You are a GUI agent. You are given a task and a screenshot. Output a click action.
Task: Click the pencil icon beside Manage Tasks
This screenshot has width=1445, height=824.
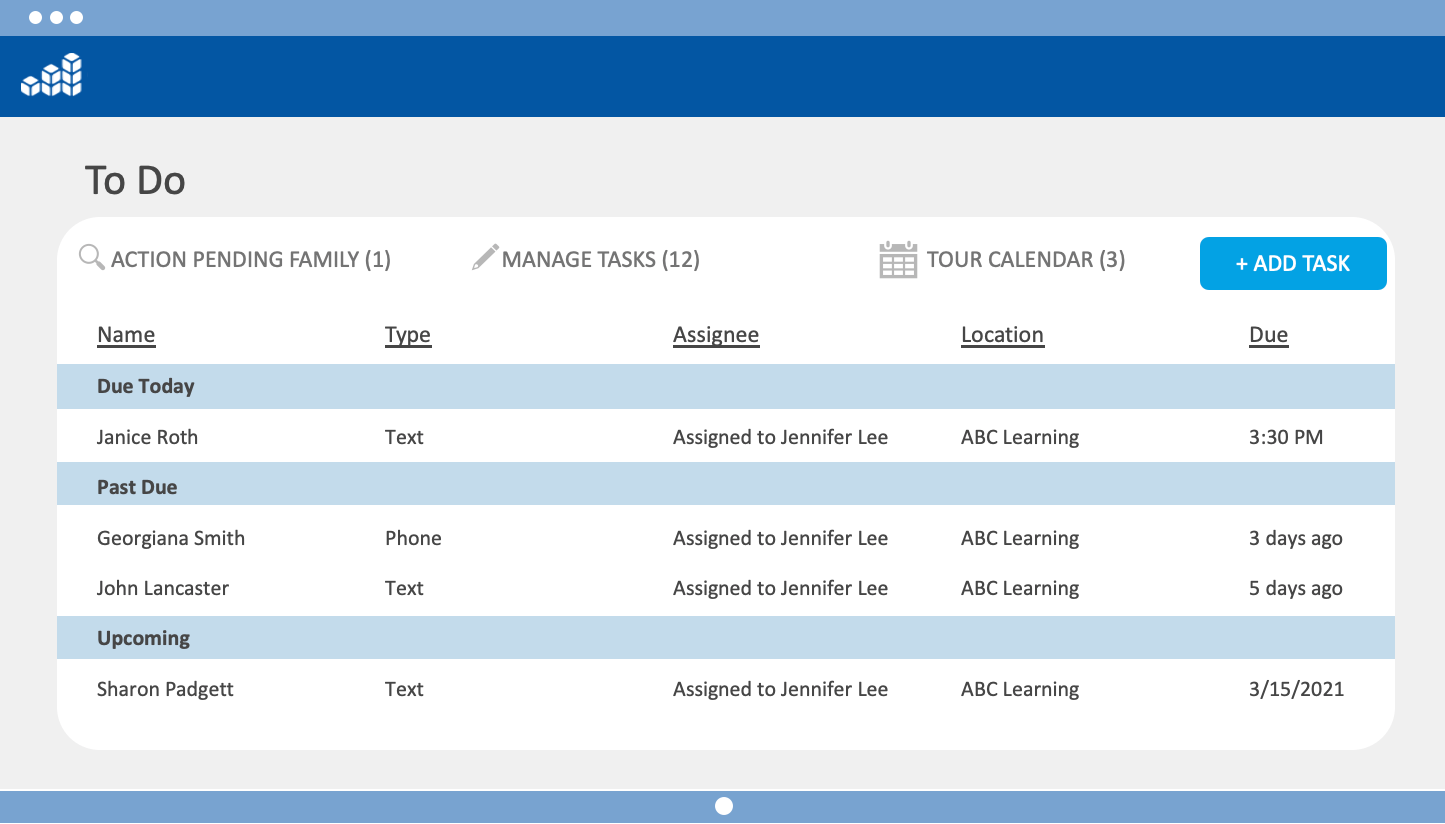(485, 257)
